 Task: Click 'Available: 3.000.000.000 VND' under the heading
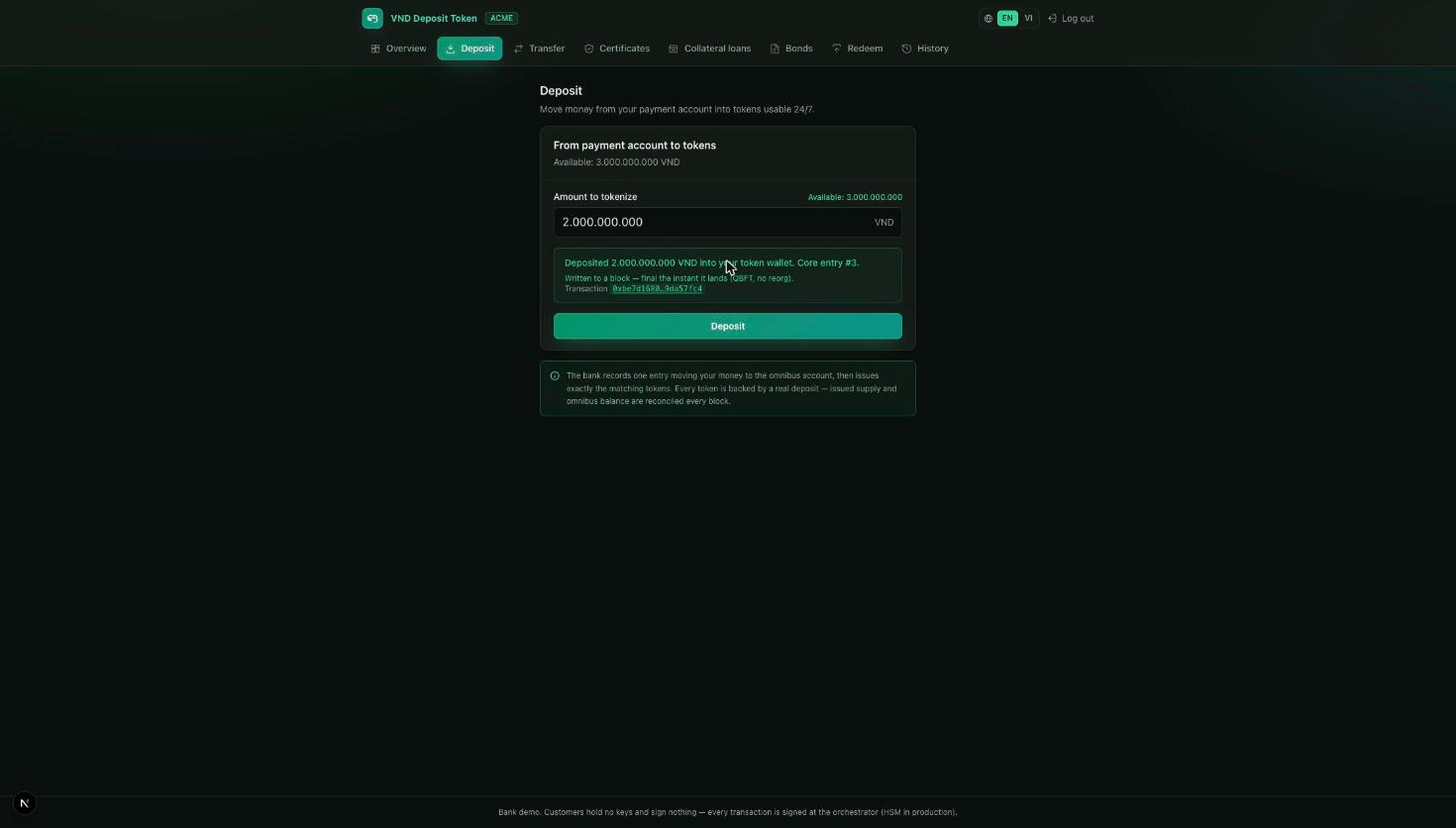point(616,162)
